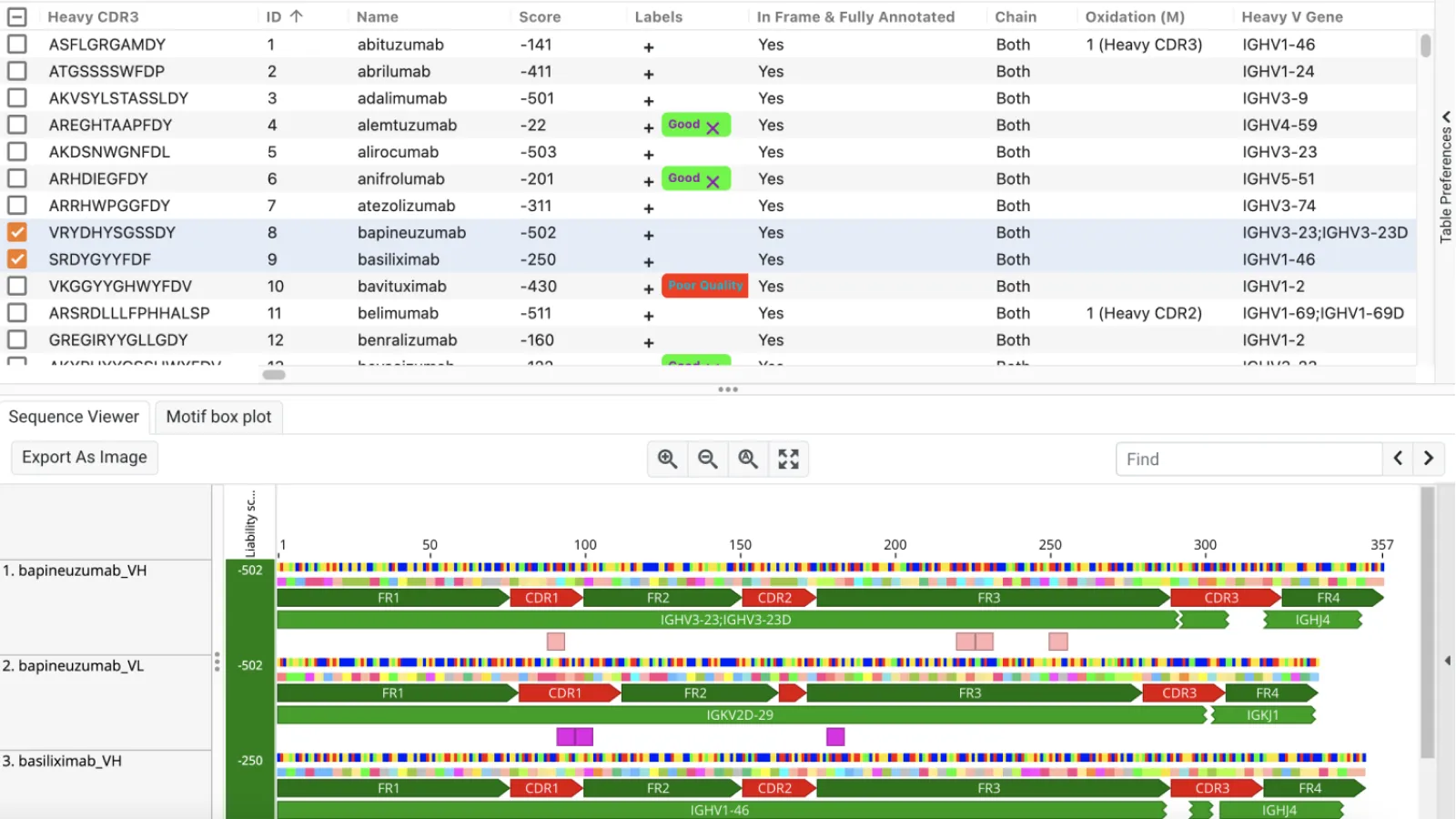Go to next Find match
The width and height of the screenshot is (1456, 819).
1429,459
